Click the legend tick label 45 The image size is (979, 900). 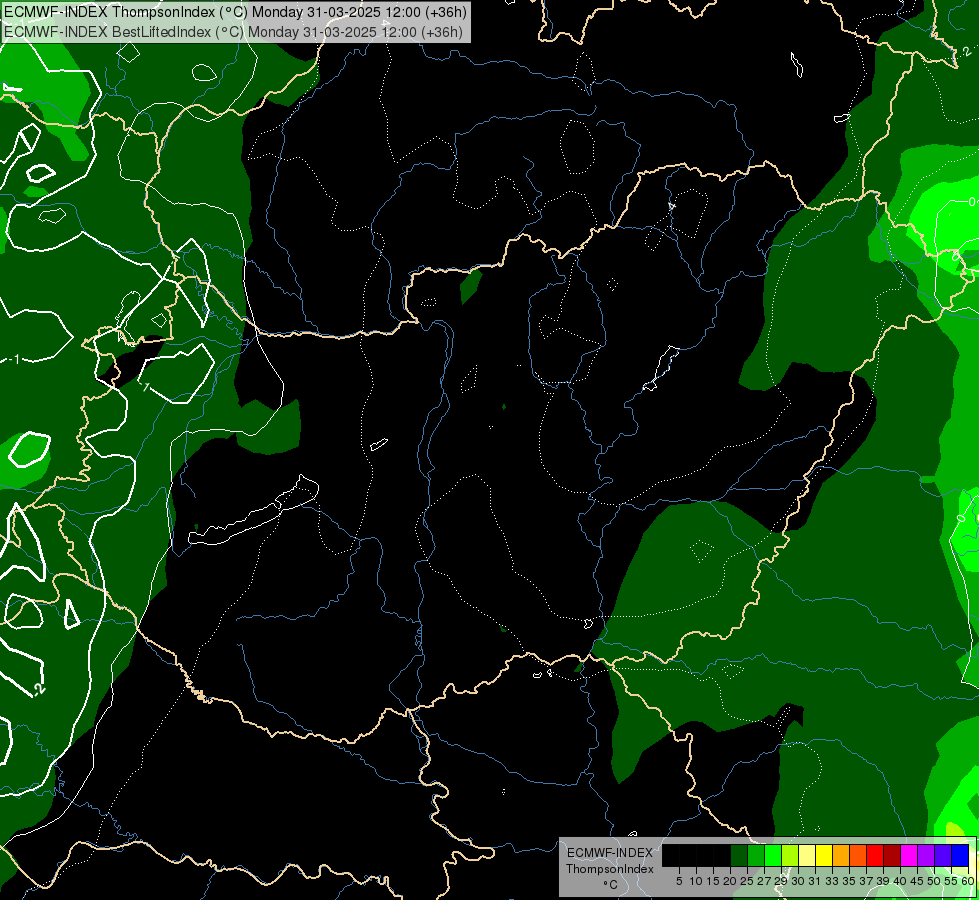pos(917,881)
